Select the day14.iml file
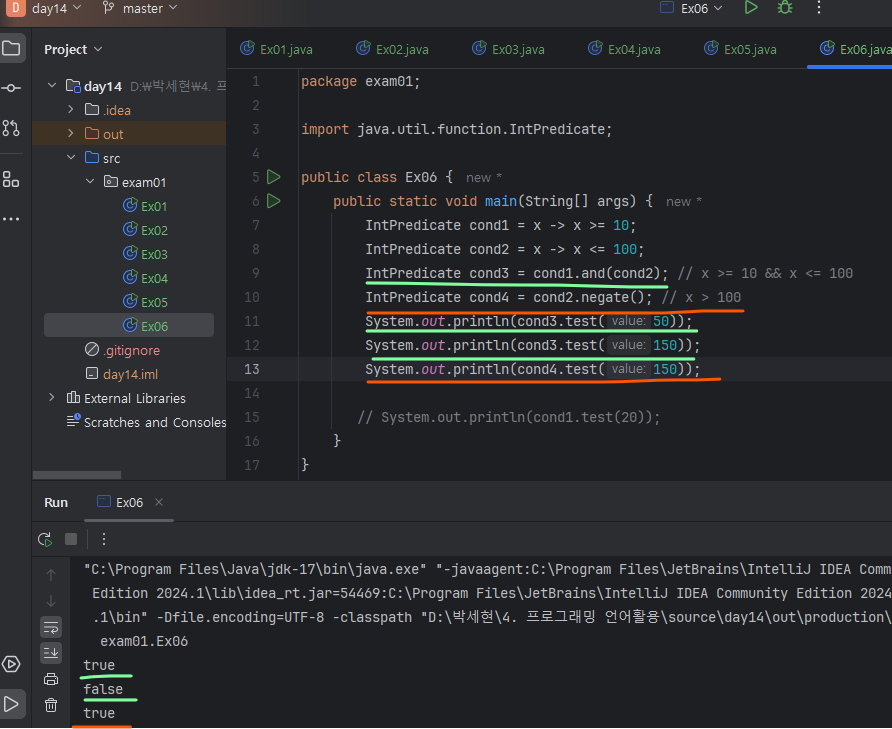The height and width of the screenshot is (729, 892). pos(122,374)
